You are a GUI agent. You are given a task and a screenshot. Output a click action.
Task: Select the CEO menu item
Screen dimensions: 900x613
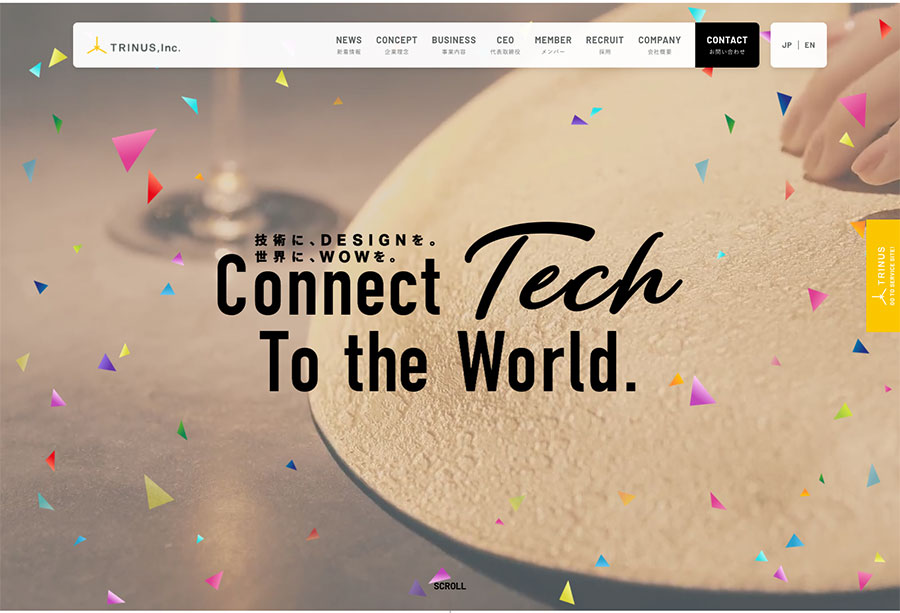tap(505, 45)
